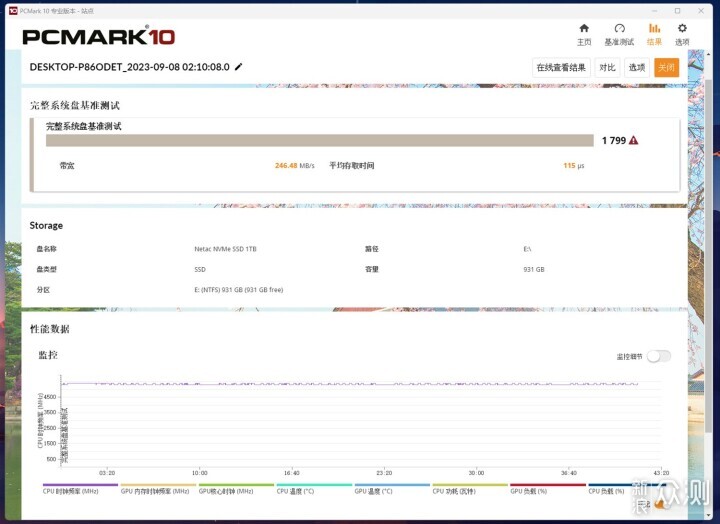Click the path value E:\

pos(527,249)
